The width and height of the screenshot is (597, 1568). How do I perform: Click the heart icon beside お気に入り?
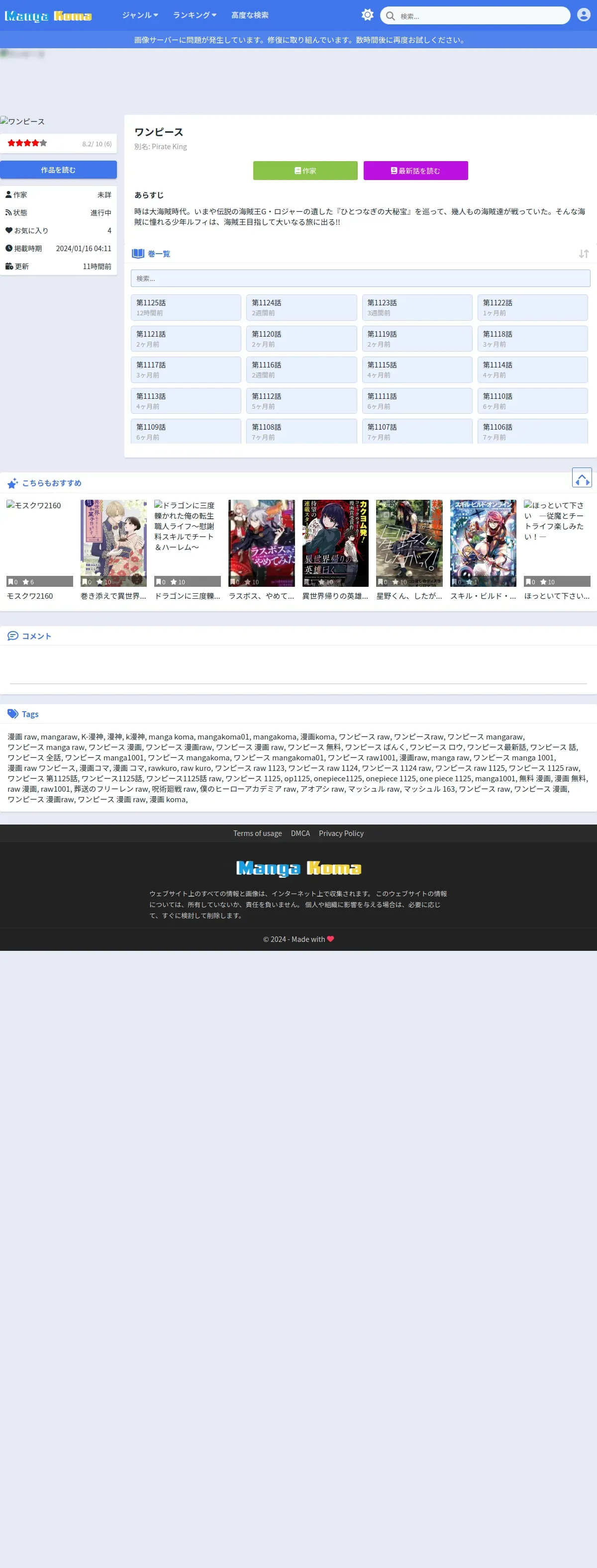tap(9, 231)
